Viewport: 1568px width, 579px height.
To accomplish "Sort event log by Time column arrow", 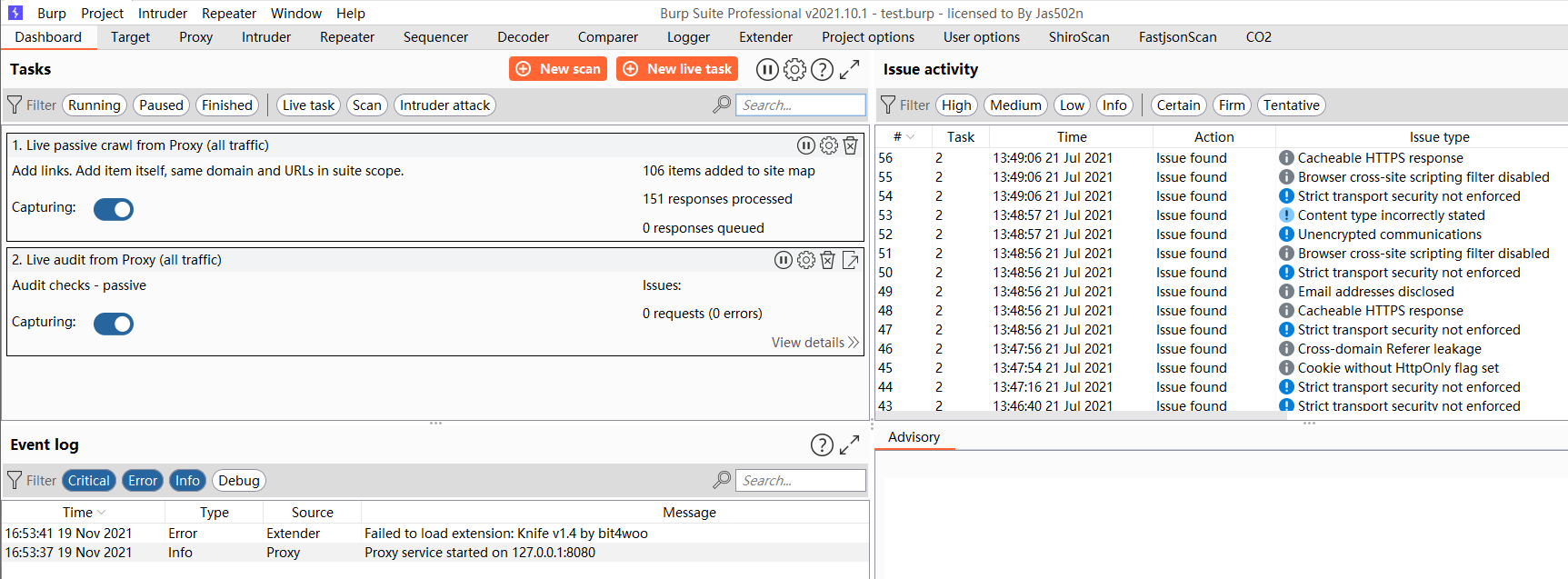I will (101, 513).
